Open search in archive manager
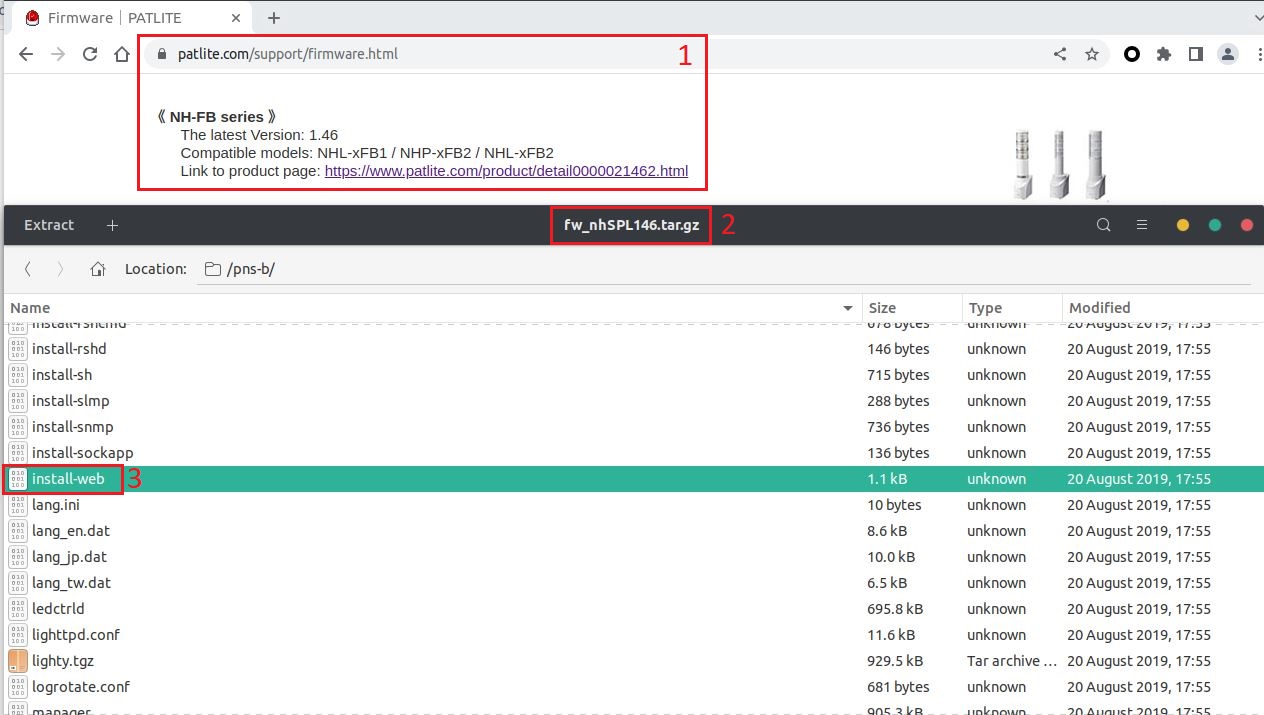 click(1104, 225)
